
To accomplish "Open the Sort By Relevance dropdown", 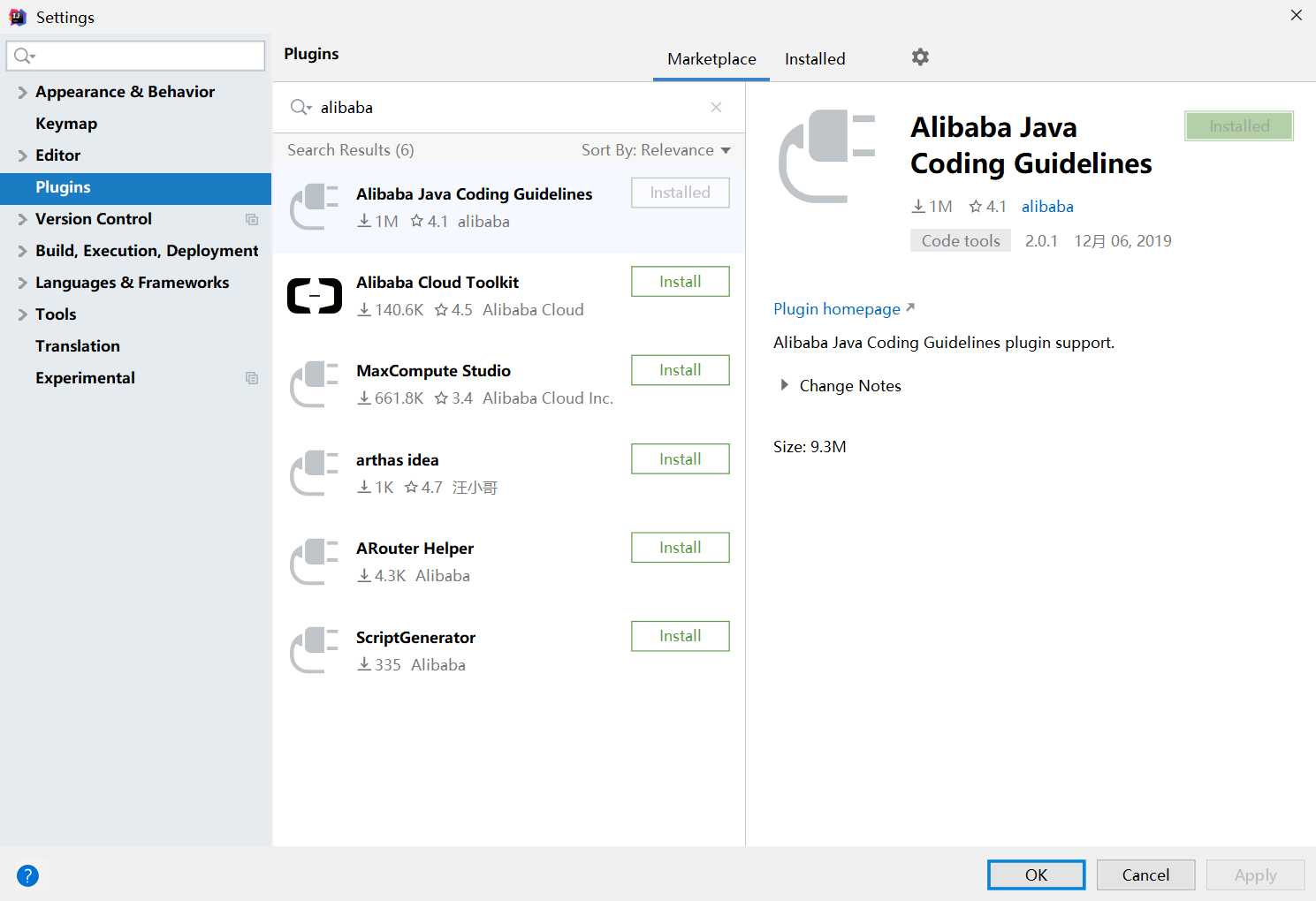I will [x=656, y=150].
